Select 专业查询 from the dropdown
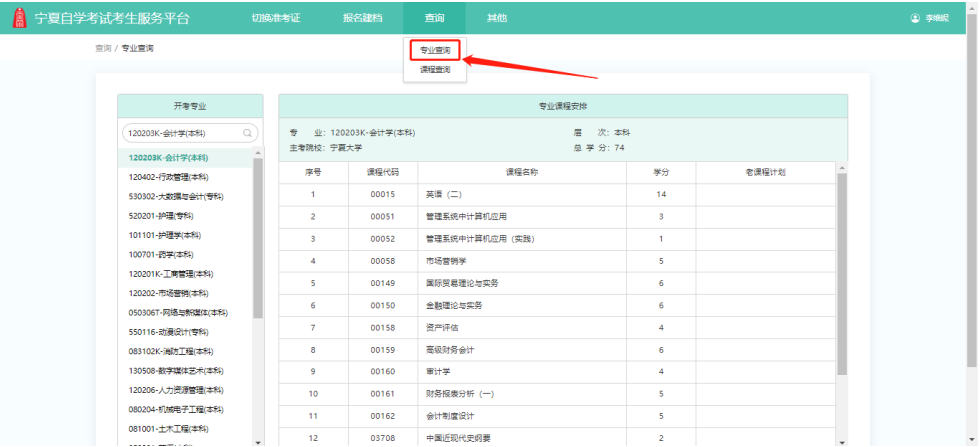The height and width of the screenshot is (447, 980). coord(435,50)
